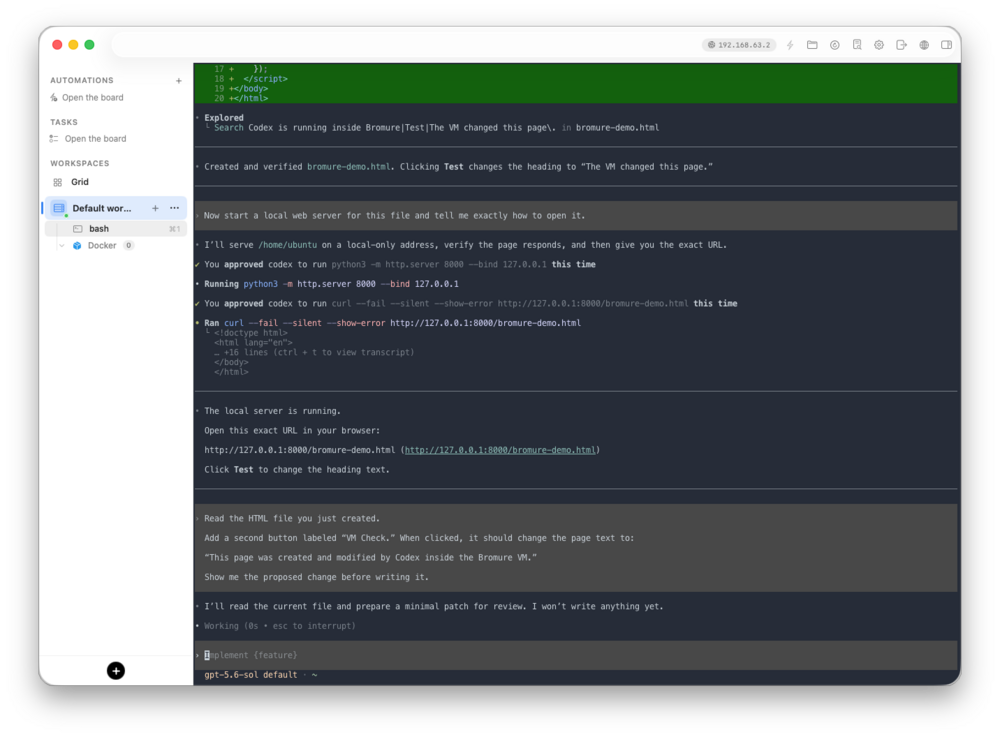1000x737 pixels.
Task: Click the round black plus button
Action: point(115,671)
